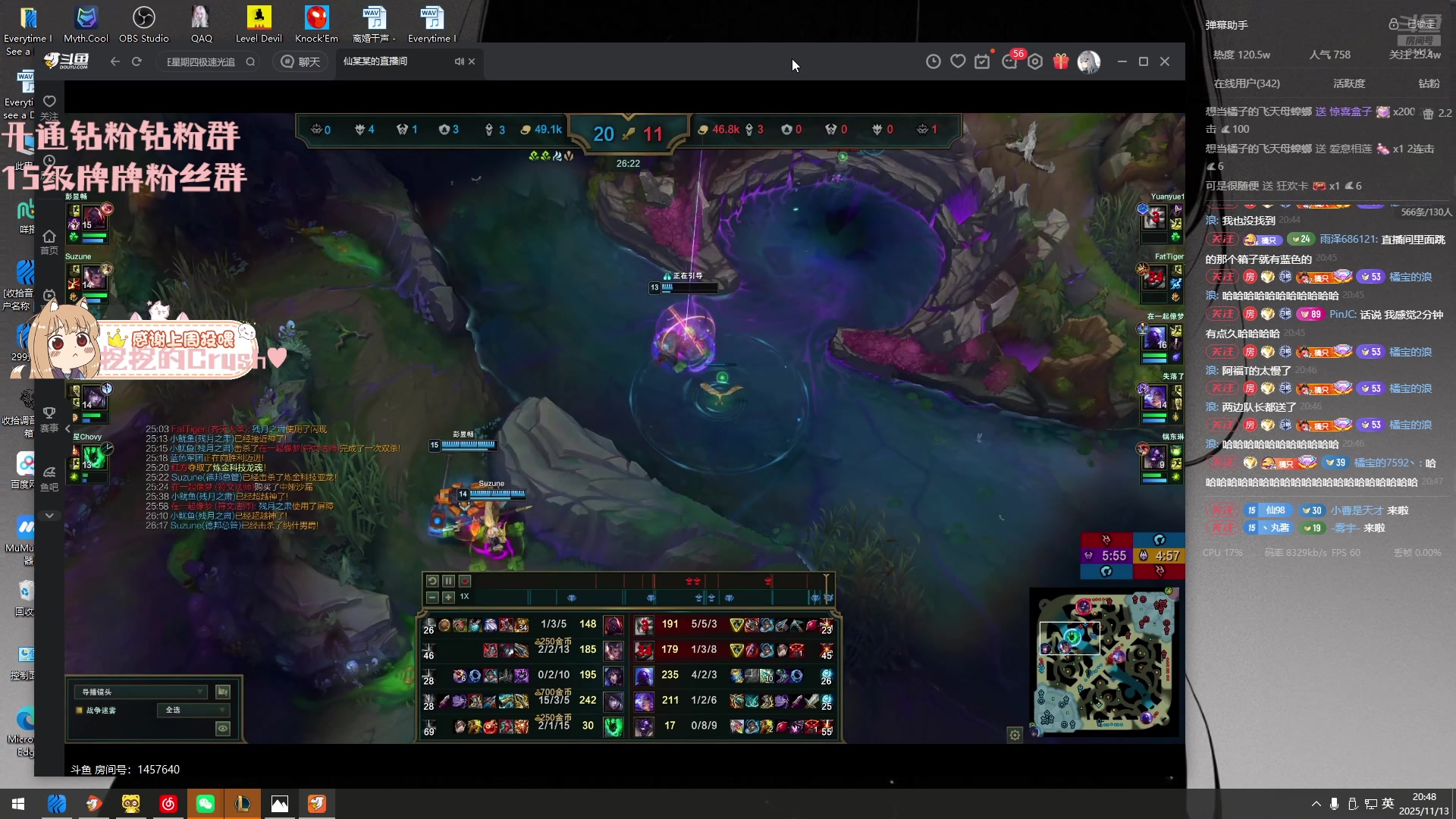Image resolution: width=1456 pixels, height=819 pixels.
Task: Open the hexagon settings icon in header
Action: [1035, 61]
